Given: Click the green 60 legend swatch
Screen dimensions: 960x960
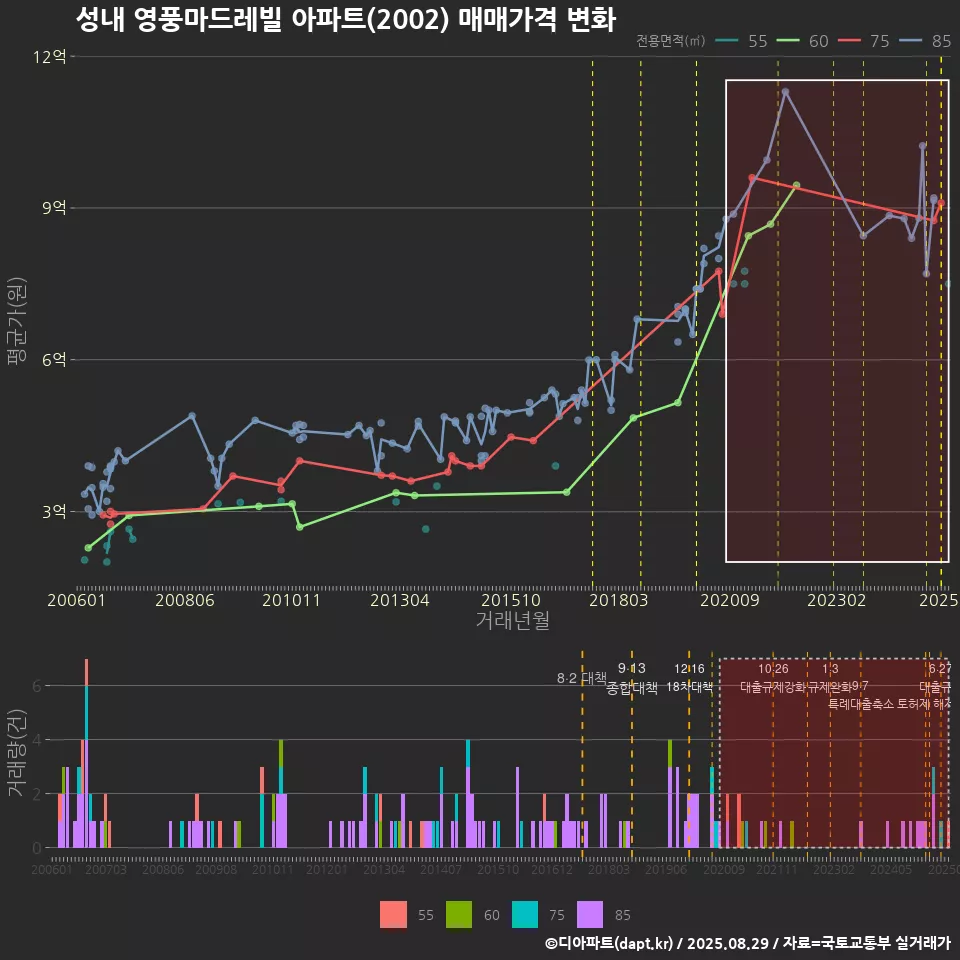Looking at the screenshot, I should [x=459, y=914].
